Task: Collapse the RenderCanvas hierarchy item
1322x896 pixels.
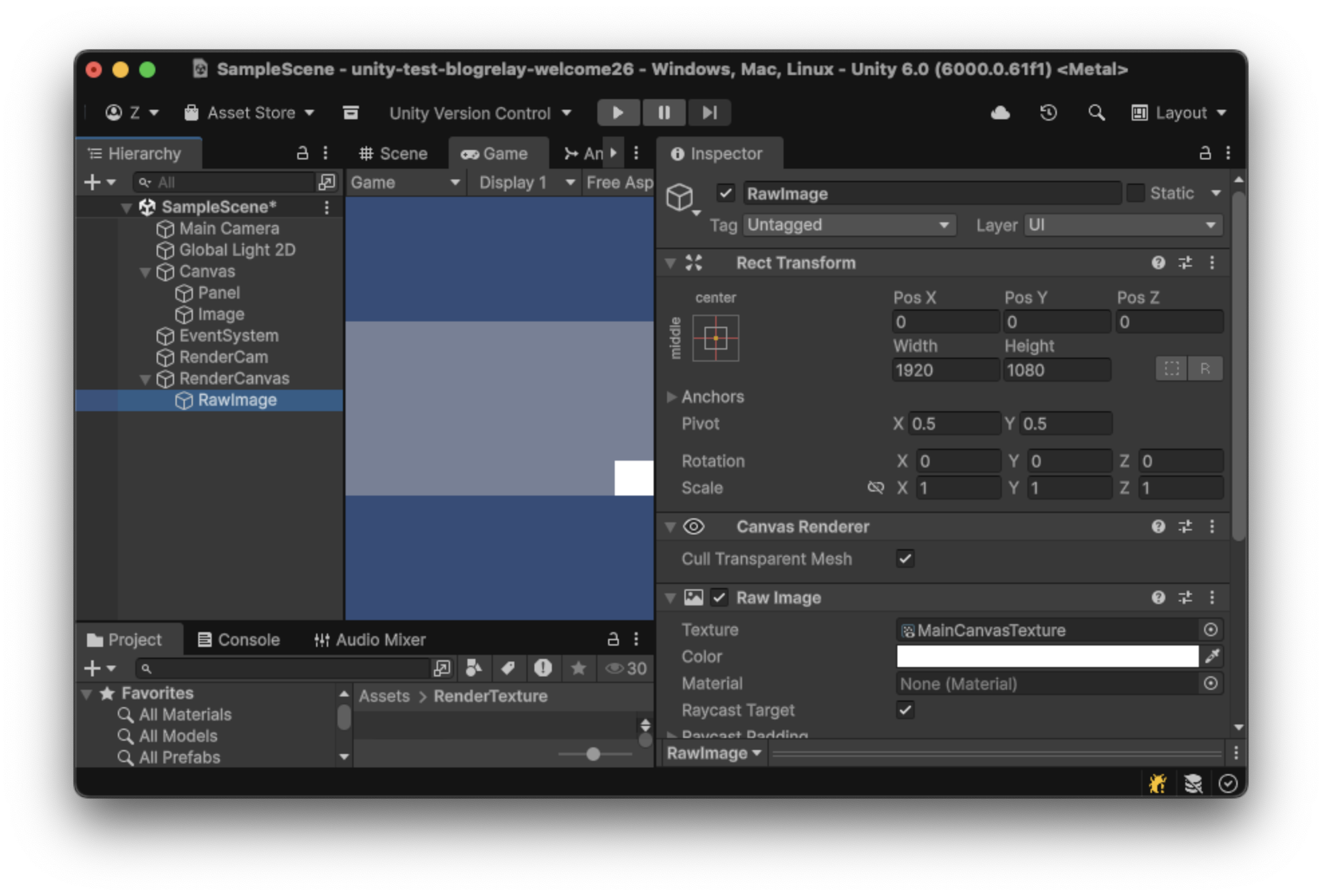Action: (145, 379)
